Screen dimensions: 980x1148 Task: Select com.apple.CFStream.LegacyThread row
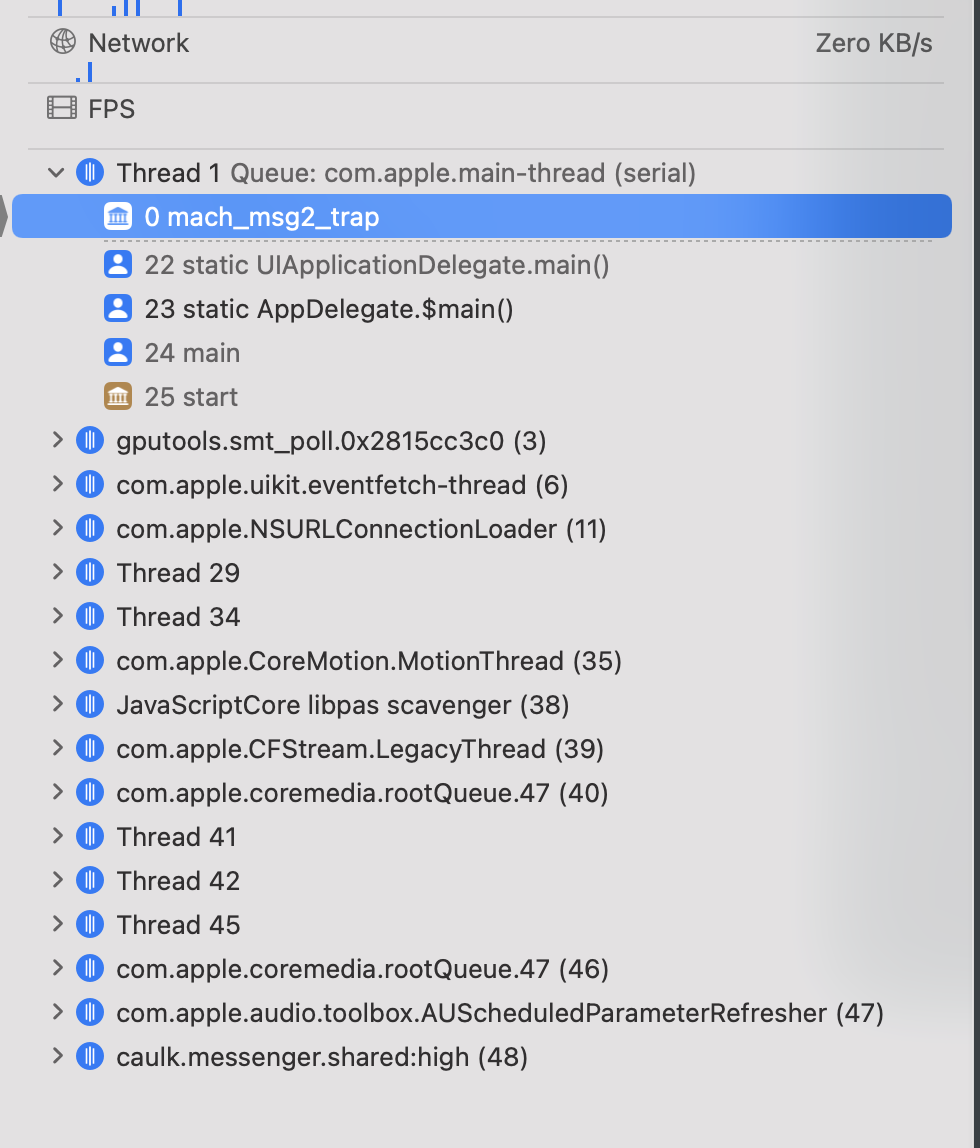(482, 748)
